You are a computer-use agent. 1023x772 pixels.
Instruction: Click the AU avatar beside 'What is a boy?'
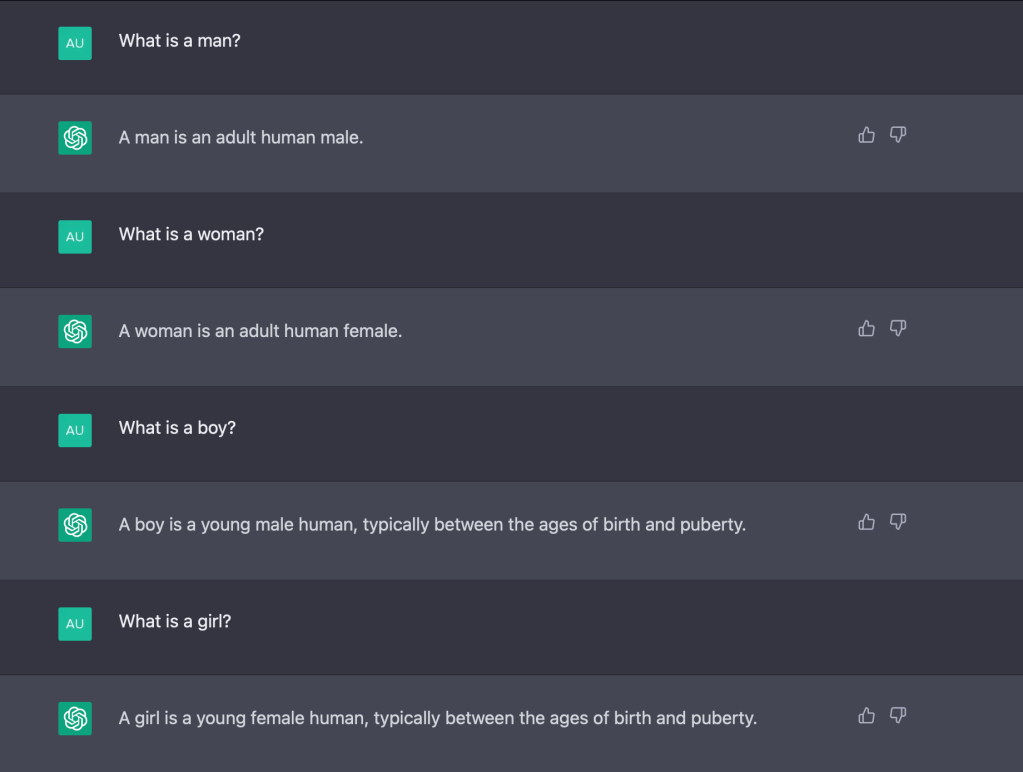pyautogui.click(x=75, y=430)
